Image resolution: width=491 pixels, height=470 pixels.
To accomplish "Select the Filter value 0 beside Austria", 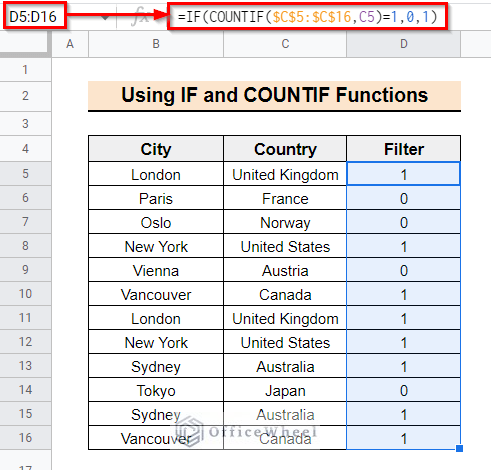I will [403, 270].
